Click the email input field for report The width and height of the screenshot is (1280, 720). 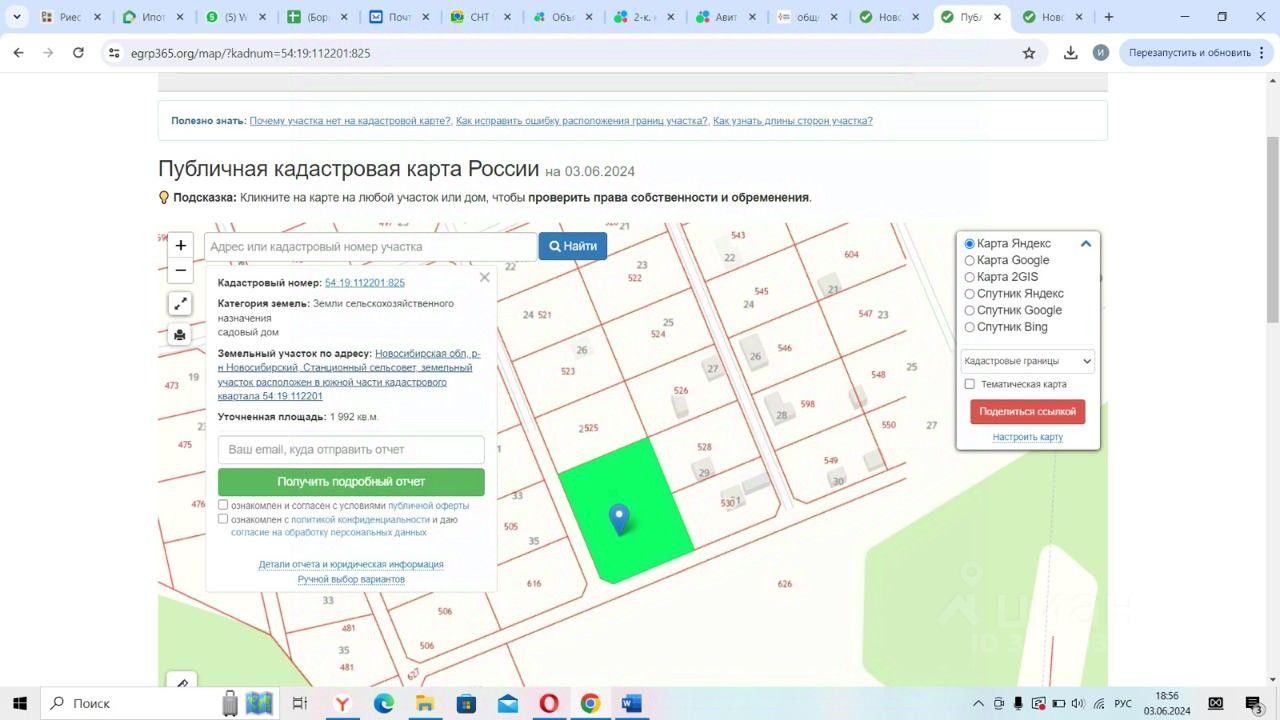click(x=351, y=450)
